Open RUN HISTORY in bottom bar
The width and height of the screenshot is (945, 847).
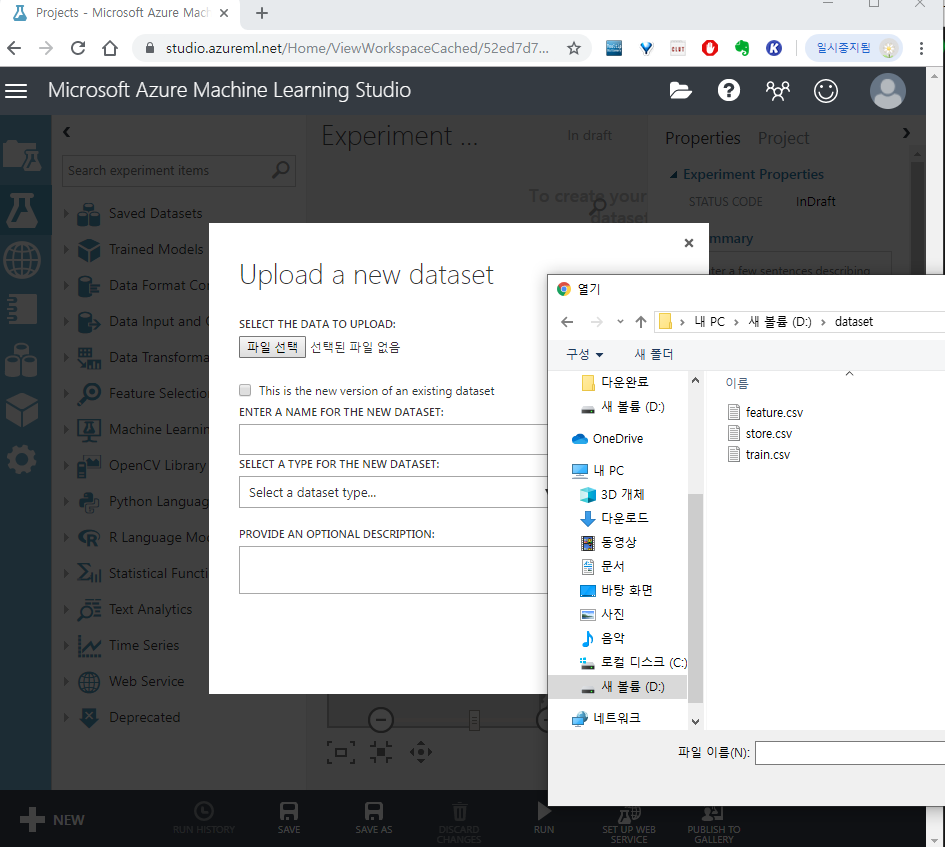[204, 817]
